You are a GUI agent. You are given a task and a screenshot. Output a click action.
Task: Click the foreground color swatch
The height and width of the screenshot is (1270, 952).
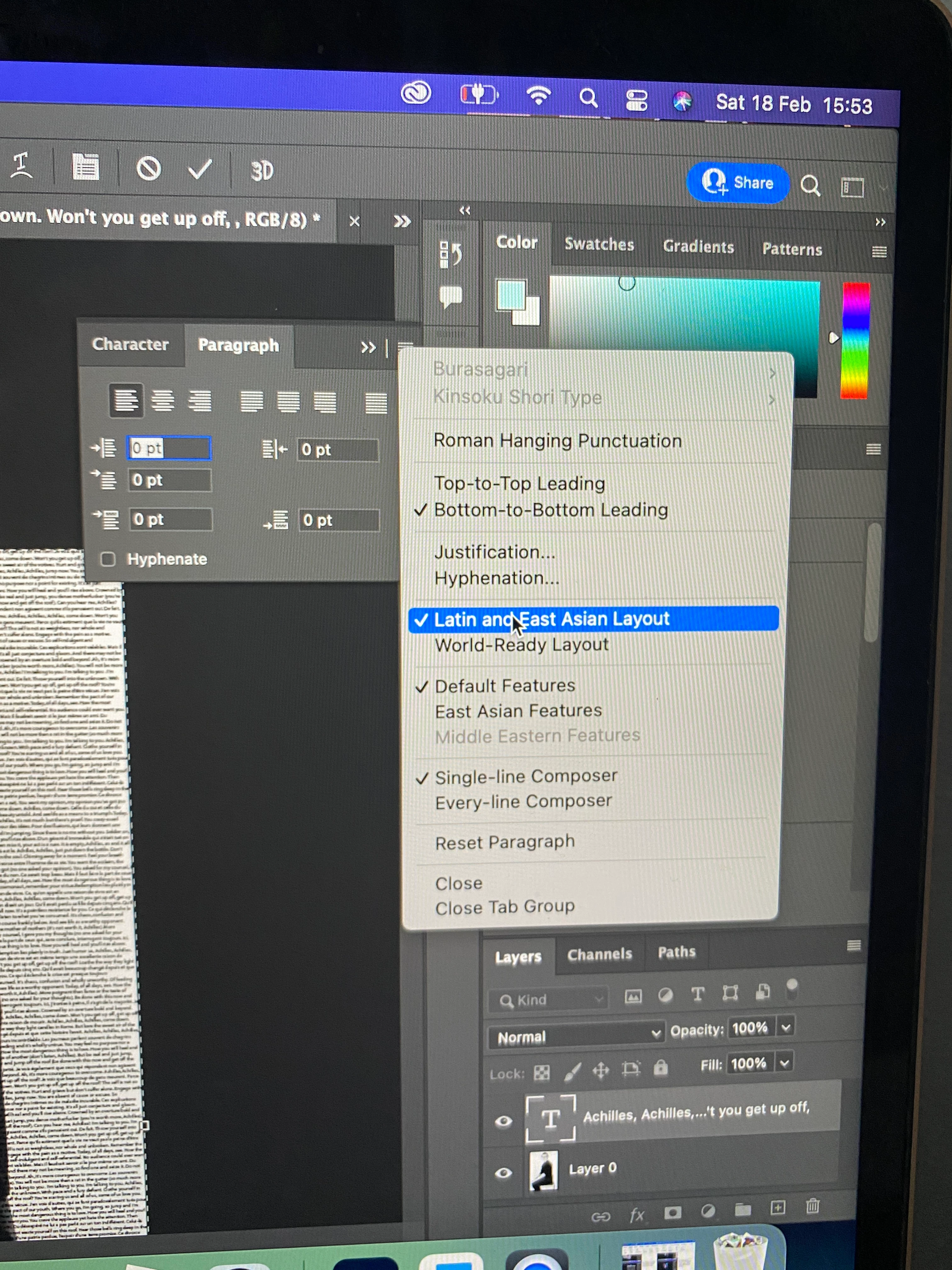tap(511, 296)
